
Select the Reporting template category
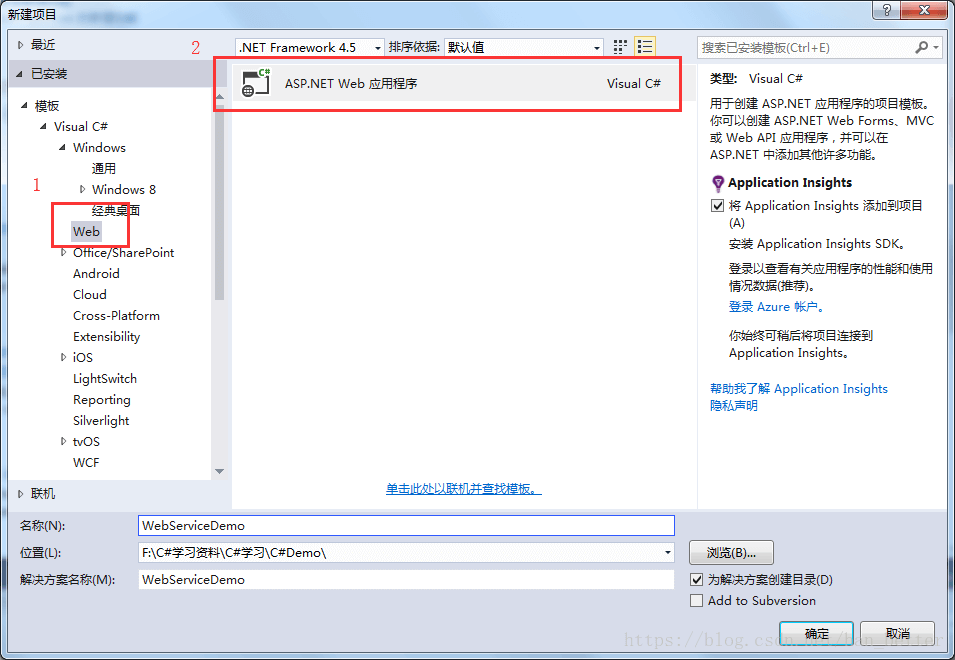point(102,399)
